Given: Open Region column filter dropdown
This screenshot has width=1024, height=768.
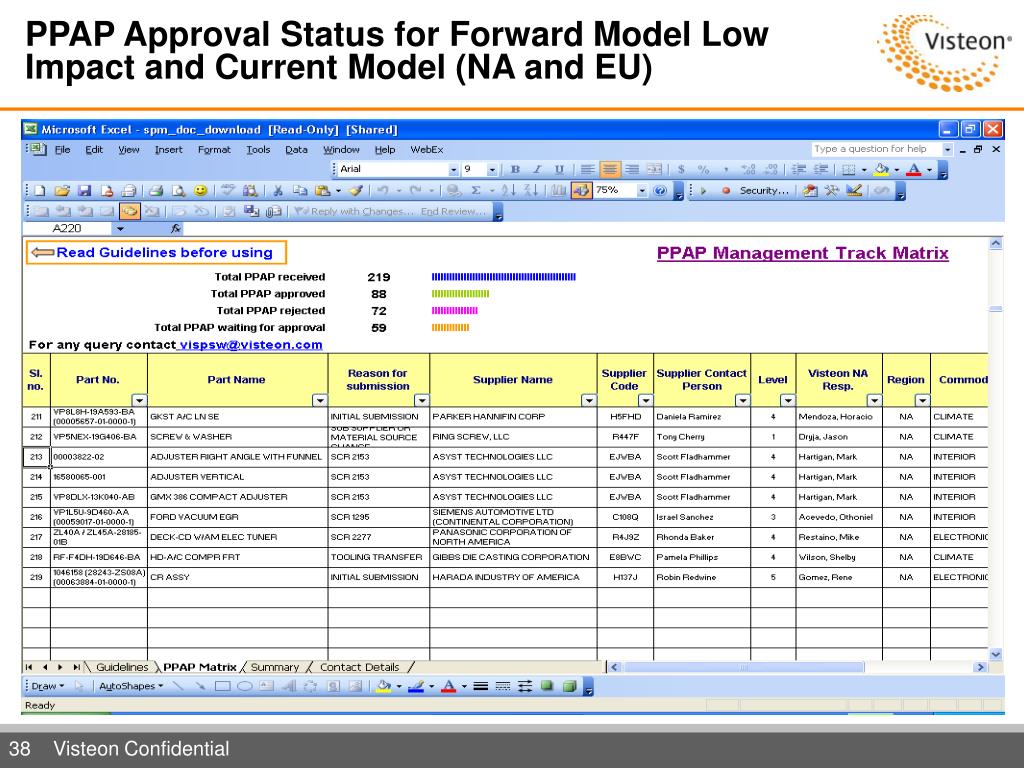Looking at the screenshot, I should (x=922, y=400).
